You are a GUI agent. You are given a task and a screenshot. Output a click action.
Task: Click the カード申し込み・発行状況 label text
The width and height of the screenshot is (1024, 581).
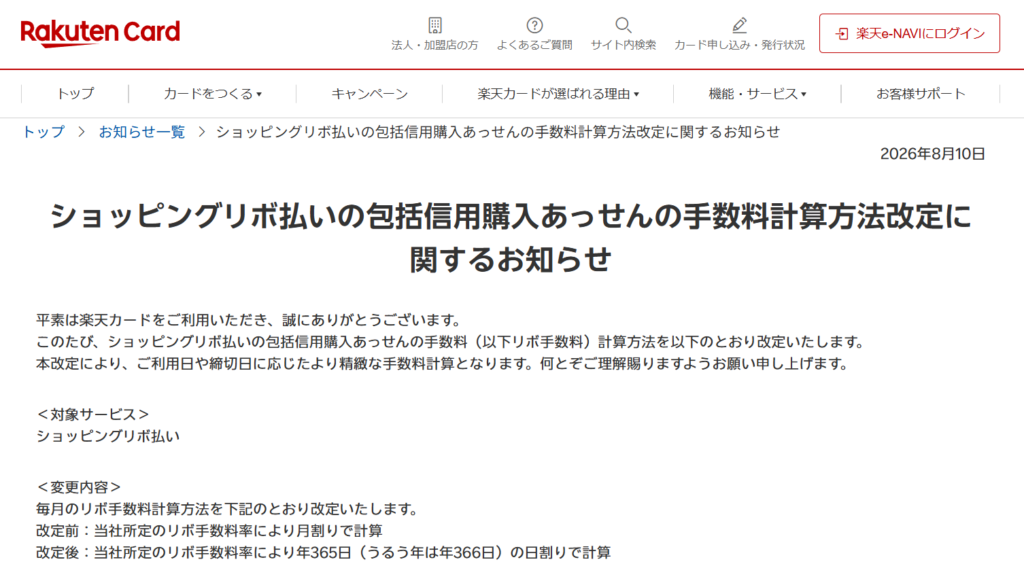pyautogui.click(x=739, y=45)
